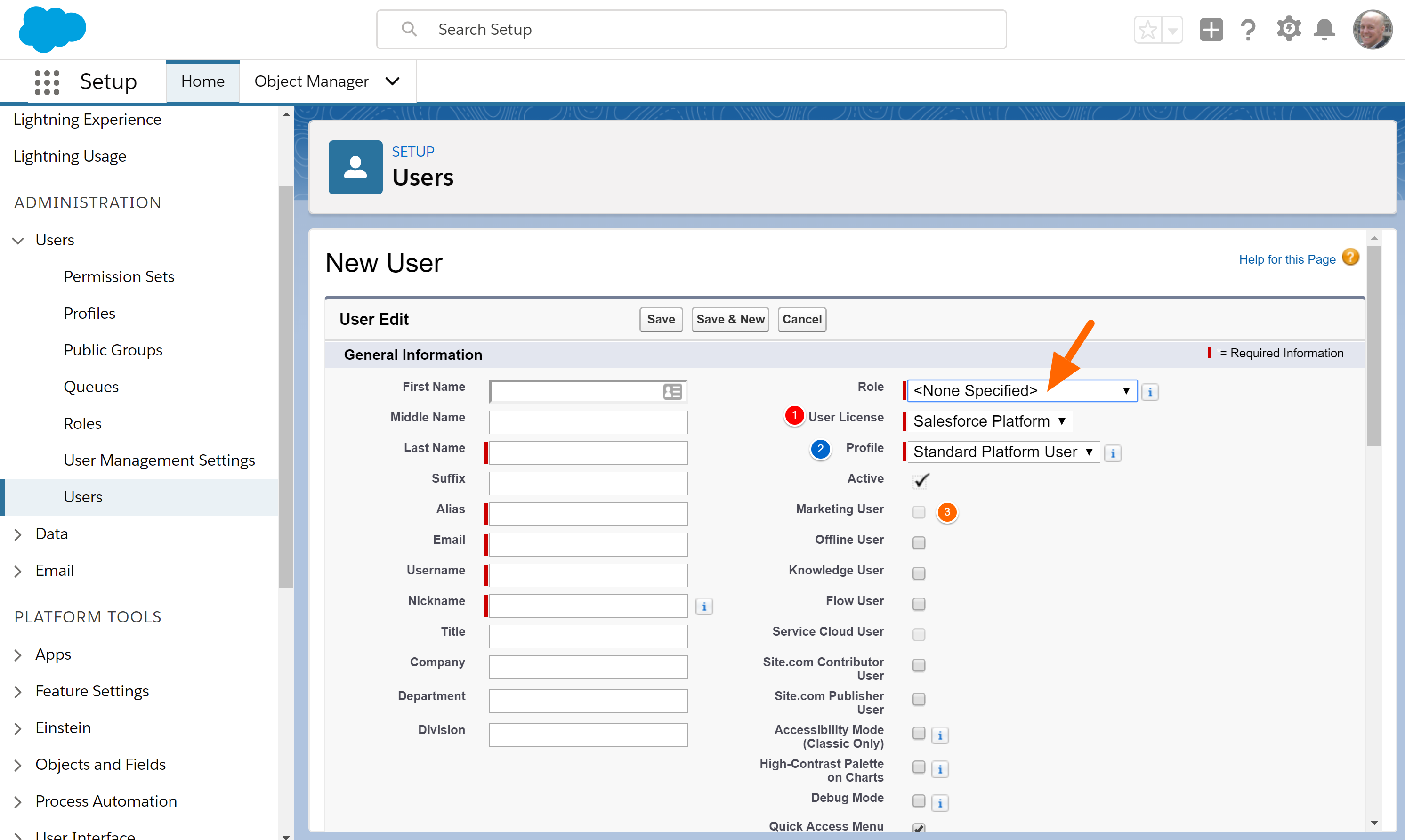Switch to the Object Manager tab

click(x=311, y=81)
